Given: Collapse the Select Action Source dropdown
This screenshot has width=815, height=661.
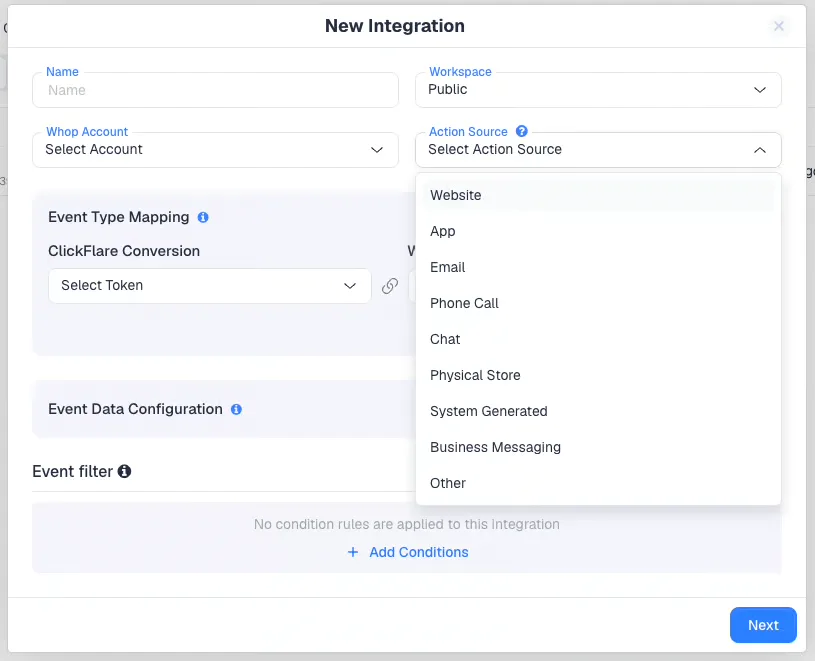Looking at the screenshot, I should tap(598, 150).
